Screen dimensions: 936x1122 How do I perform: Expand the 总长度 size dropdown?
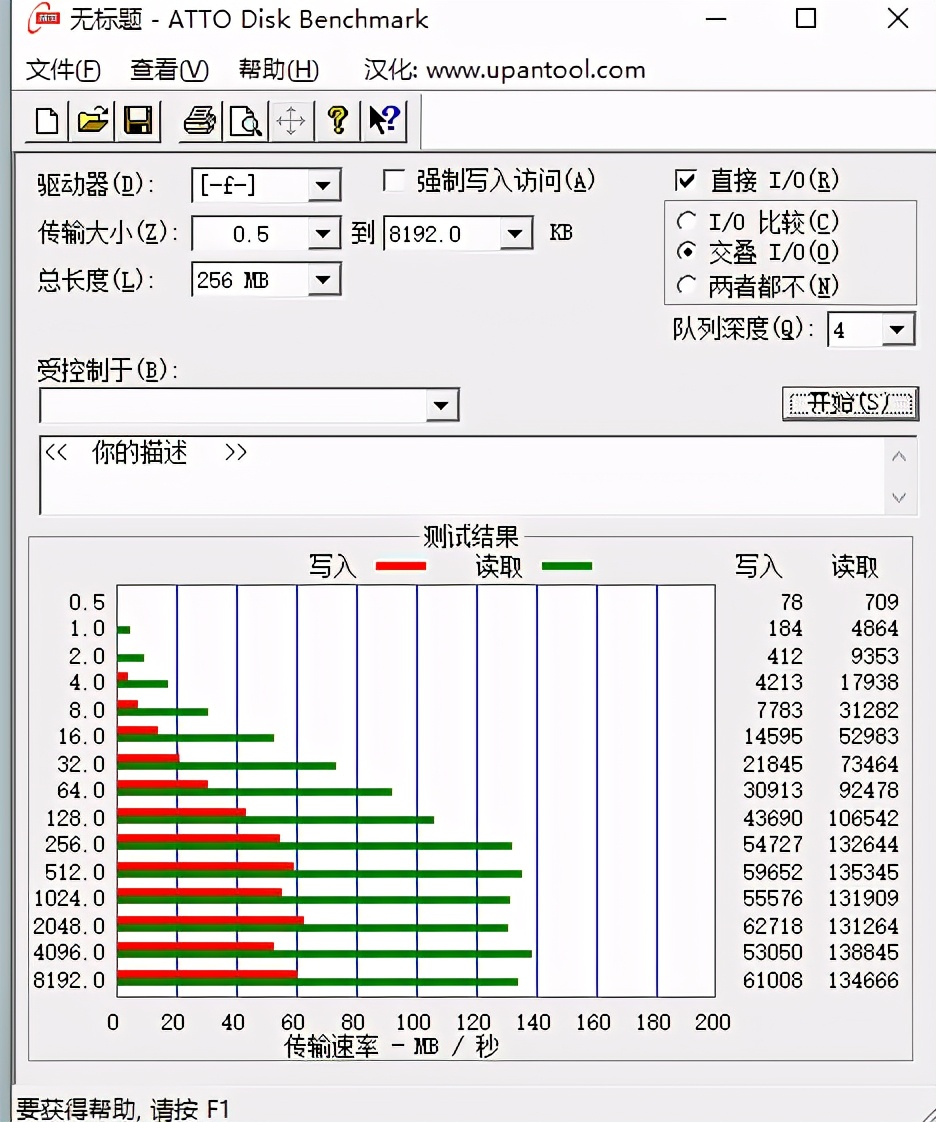click(x=324, y=280)
